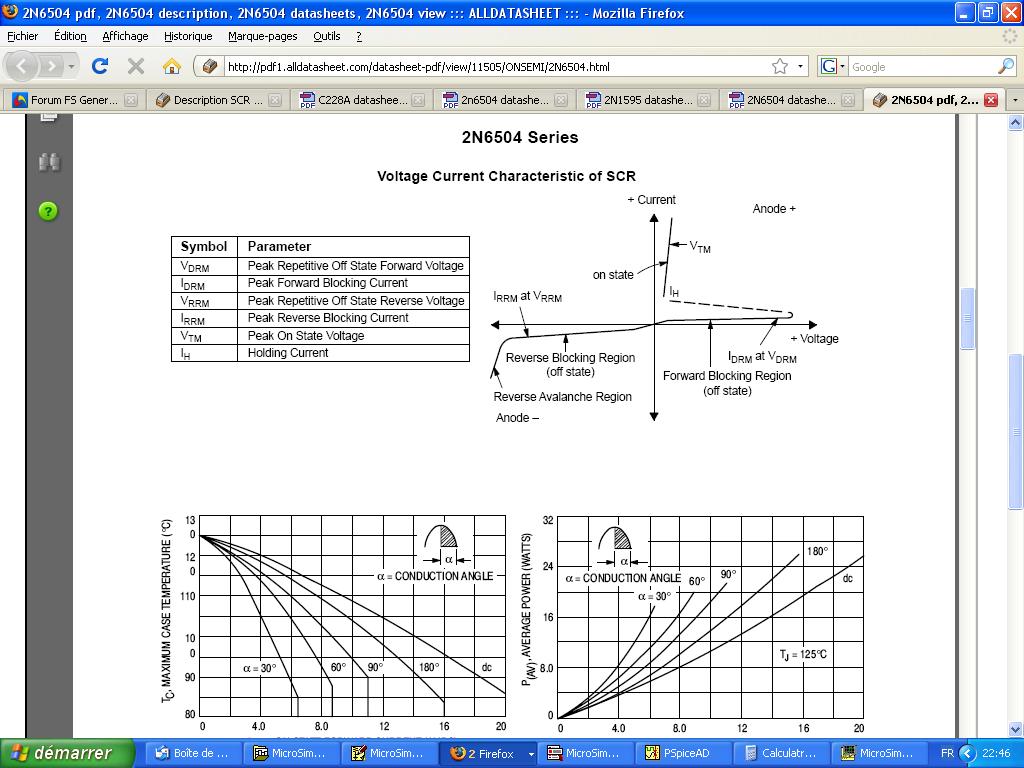Viewport: 1024px width, 768px height.
Task: Open the list all tabs dropdown
Action: point(1015,100)
